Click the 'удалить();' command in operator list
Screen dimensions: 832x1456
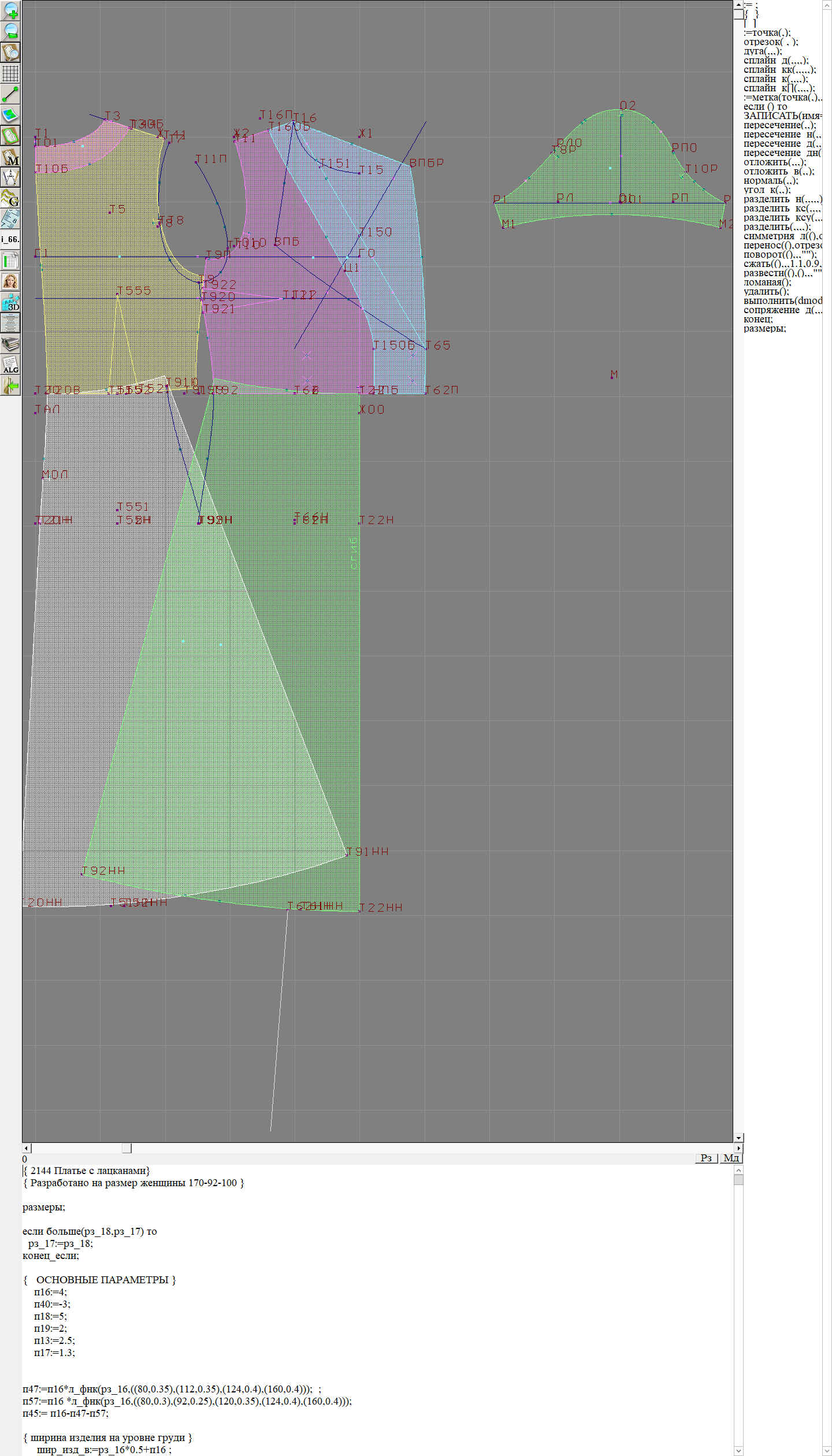point(766,291)
